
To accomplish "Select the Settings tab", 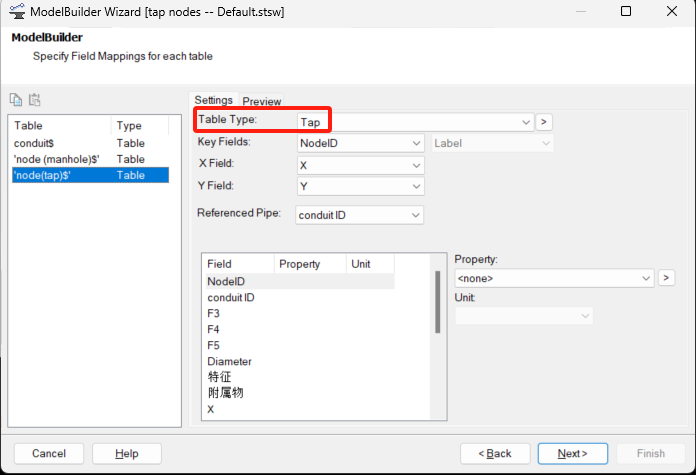I will tap(213, 100).
